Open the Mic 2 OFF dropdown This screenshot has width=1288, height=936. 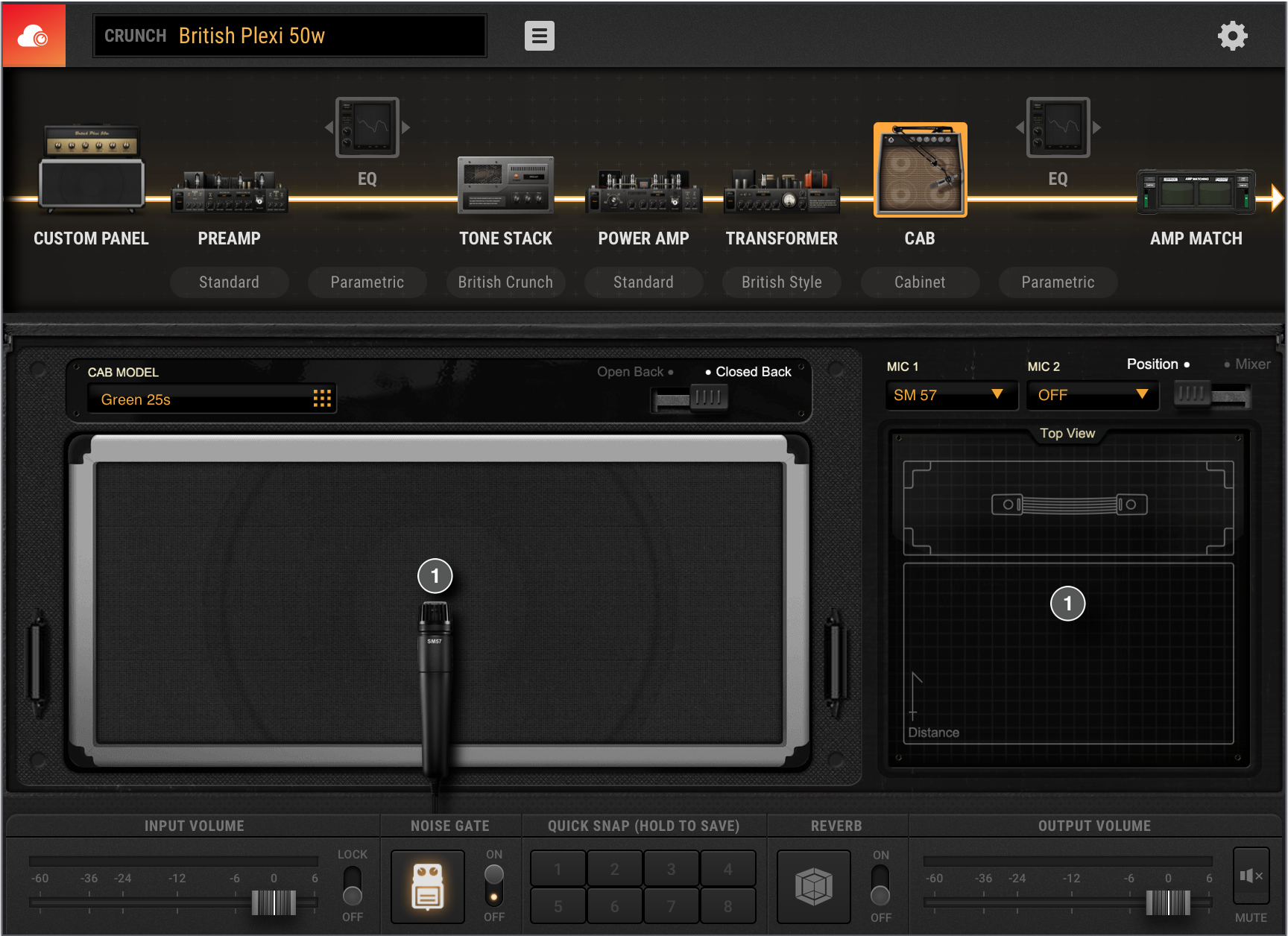coord(1093,395)
